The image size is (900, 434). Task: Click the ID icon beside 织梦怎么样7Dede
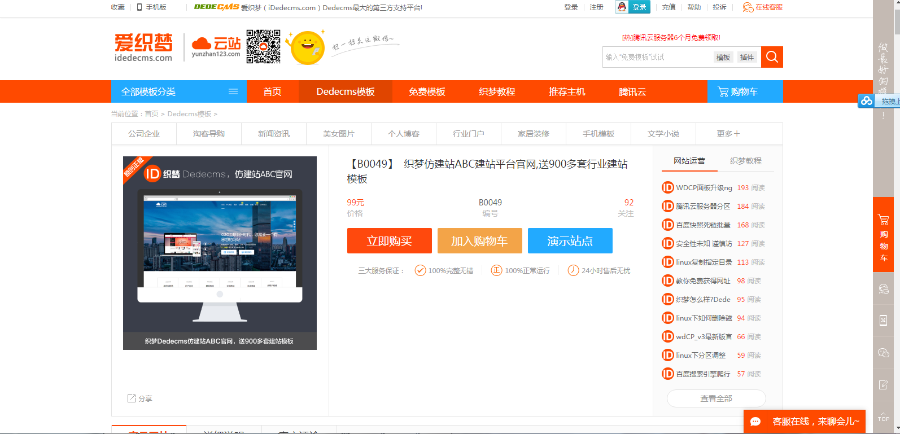coord(668,299)
